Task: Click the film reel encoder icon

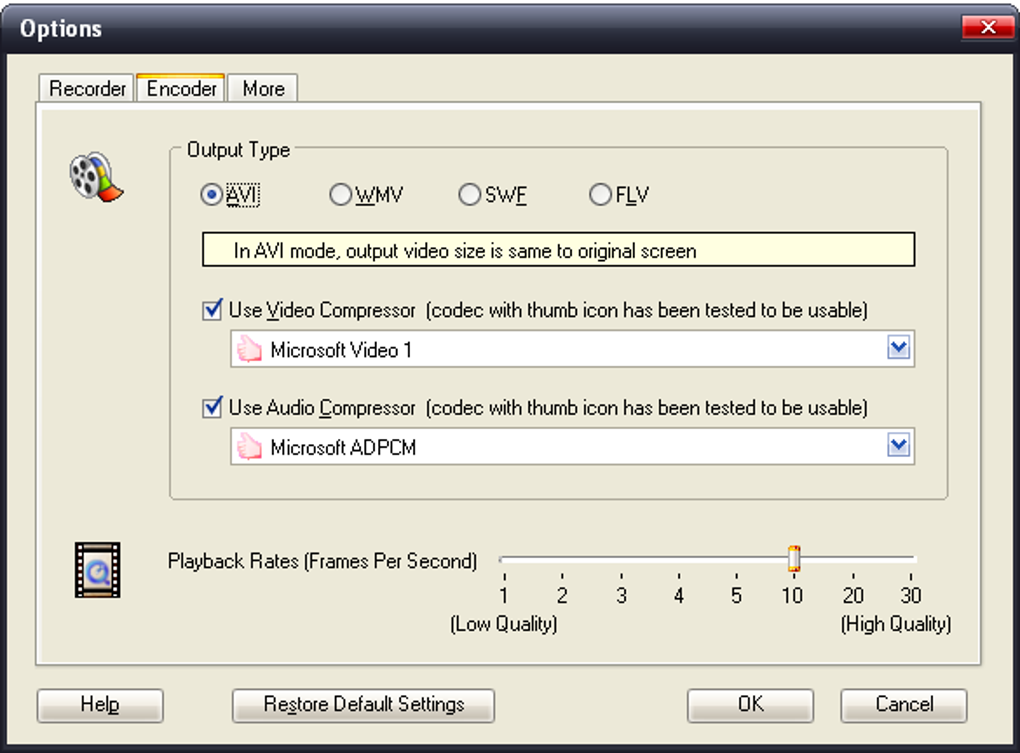Action: point(95,178)
